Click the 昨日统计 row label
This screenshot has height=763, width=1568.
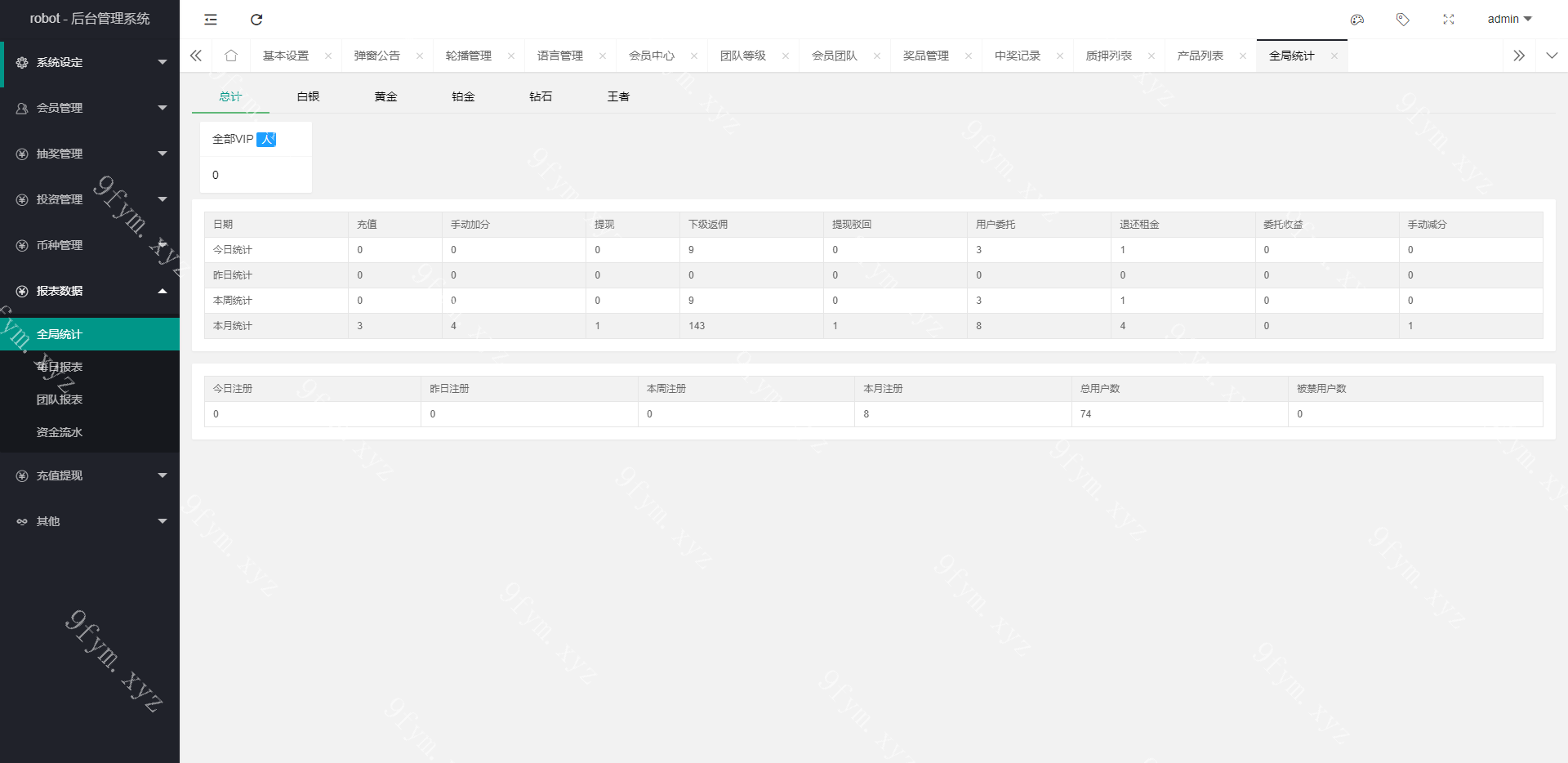tap(233, 275)
